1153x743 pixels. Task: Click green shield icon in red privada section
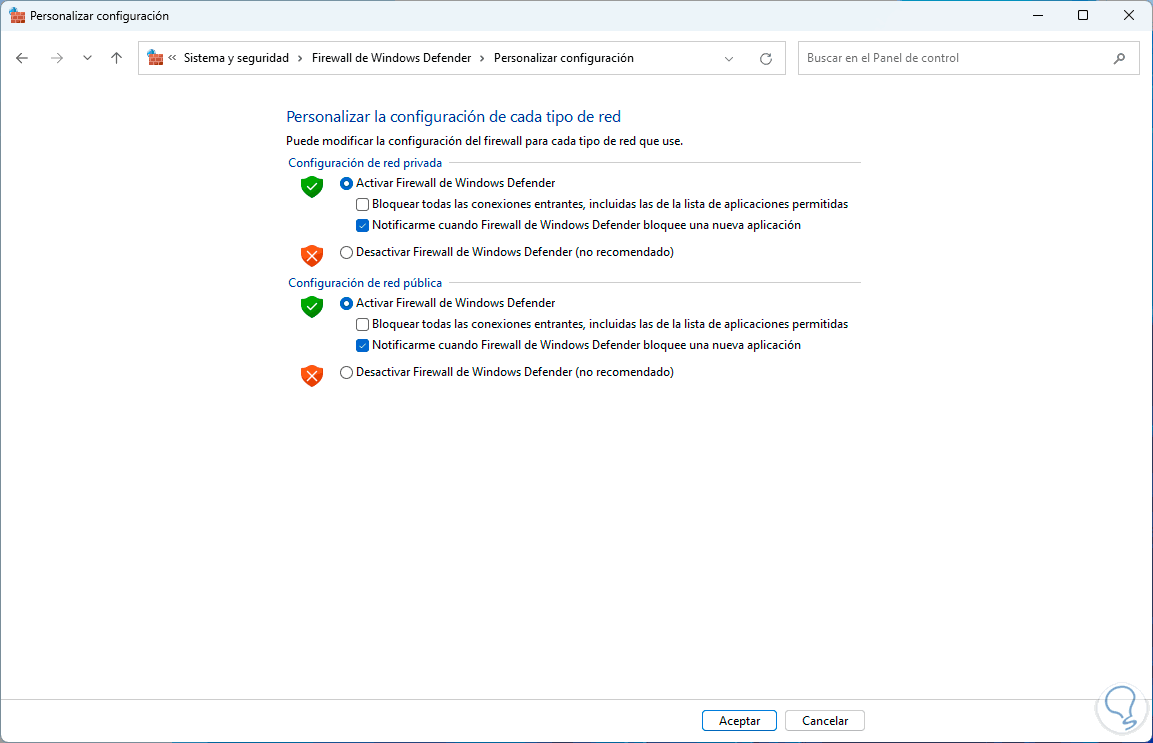pyautogui.click(x=312, y=187)
